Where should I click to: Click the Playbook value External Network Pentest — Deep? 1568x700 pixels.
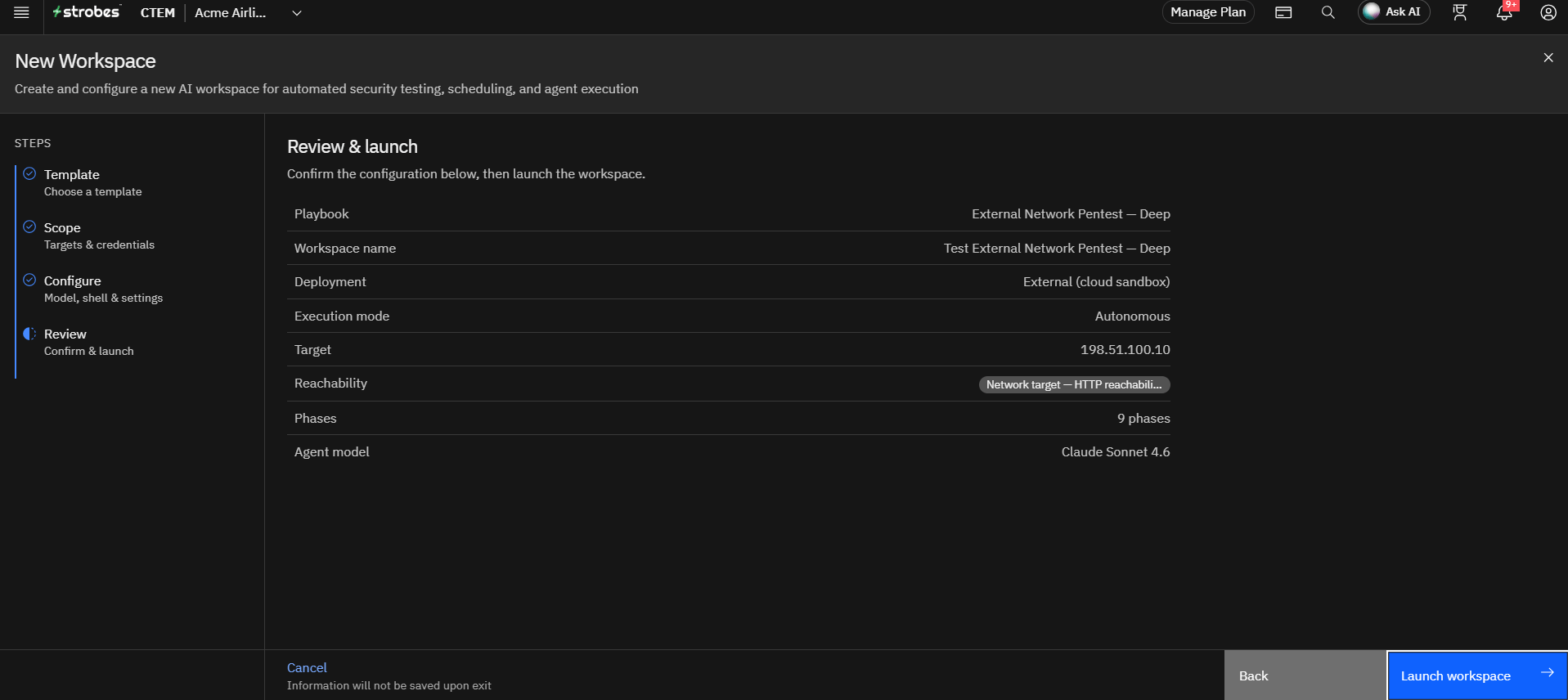1071,214
